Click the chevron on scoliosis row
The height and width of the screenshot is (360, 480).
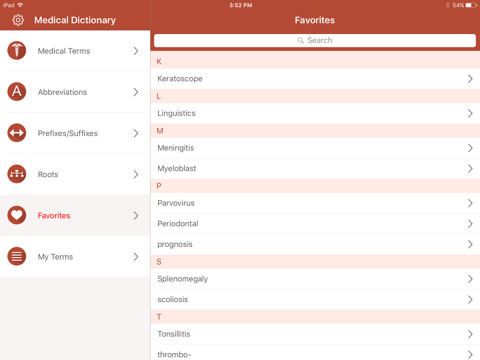(470, 300)
